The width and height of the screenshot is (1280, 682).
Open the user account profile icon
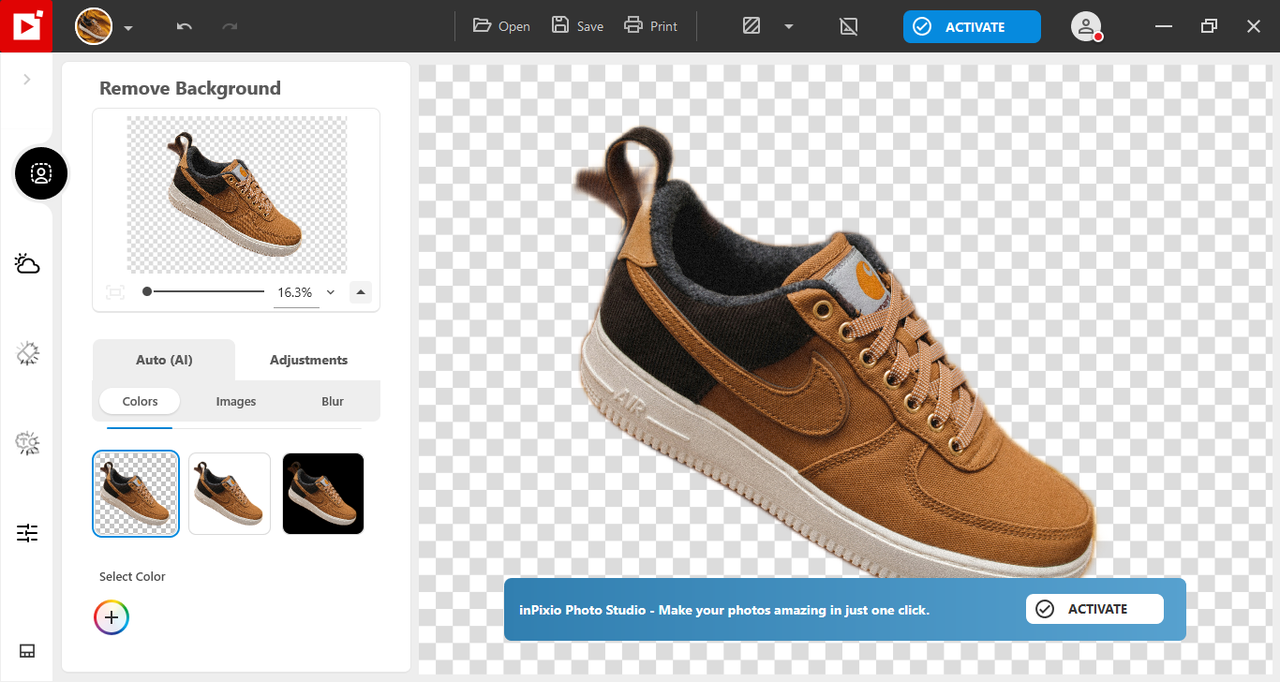point(1086,27)
